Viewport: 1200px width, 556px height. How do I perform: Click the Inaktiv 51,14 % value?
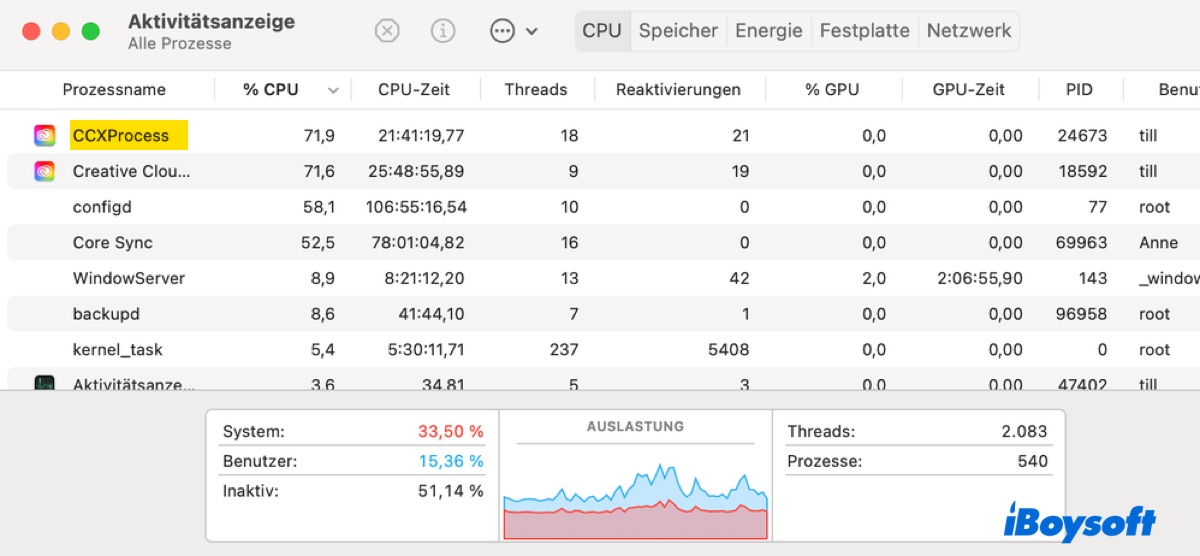pyautogui.click(x=450, y=491)
